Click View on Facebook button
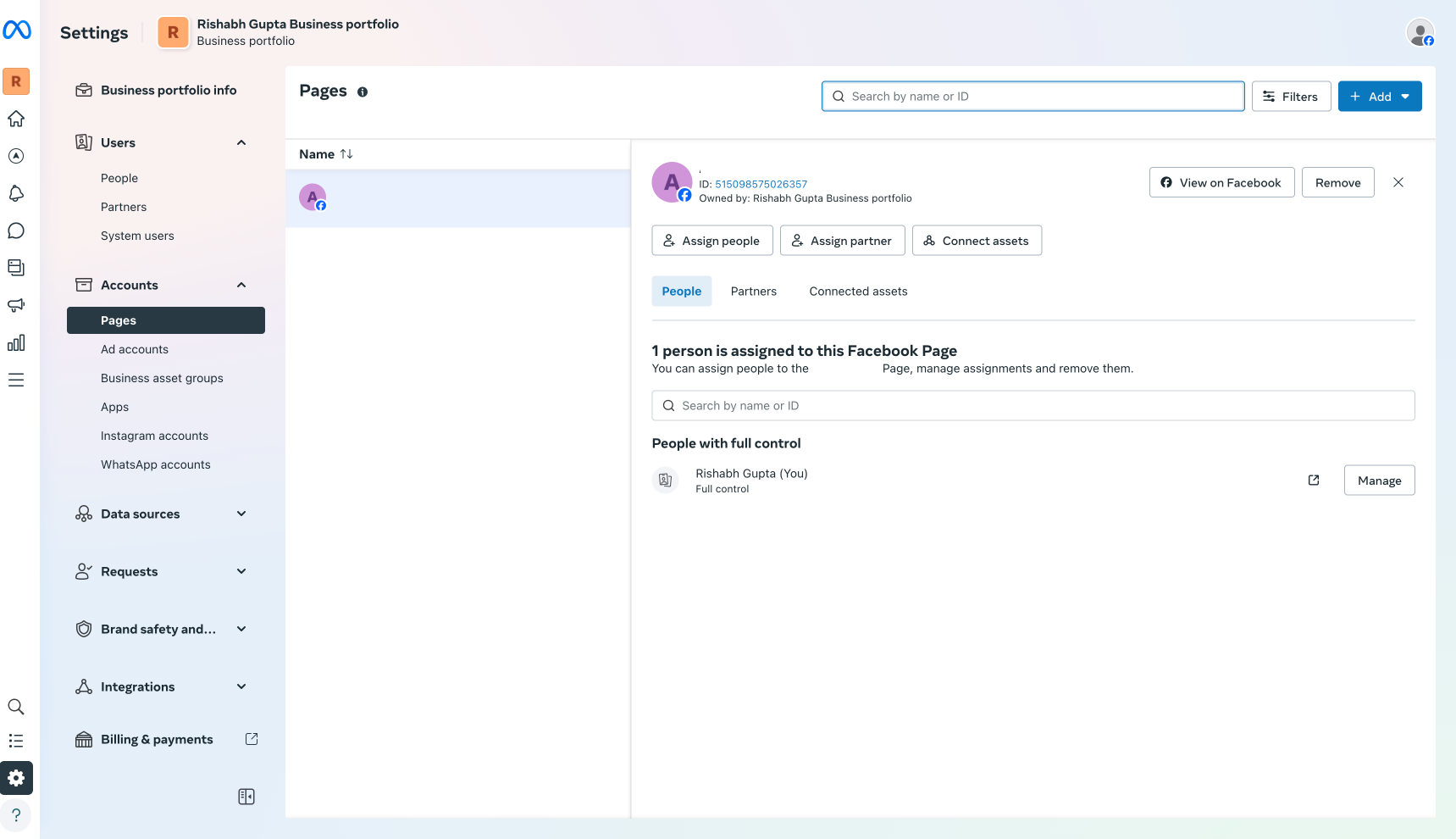The image size is (1456, 839). click(x=1221, y=182)
